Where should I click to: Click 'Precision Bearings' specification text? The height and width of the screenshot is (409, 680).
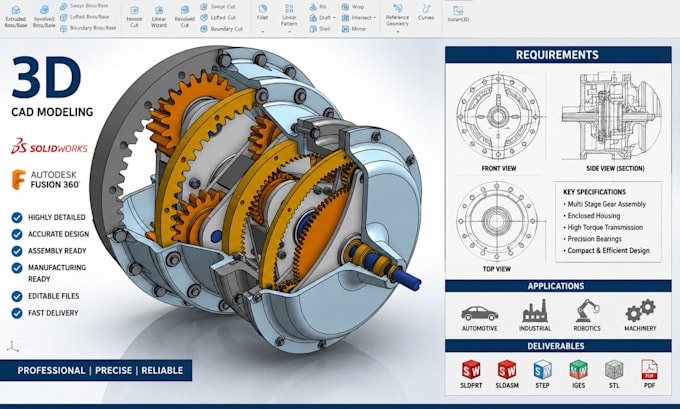click(595, 239)
